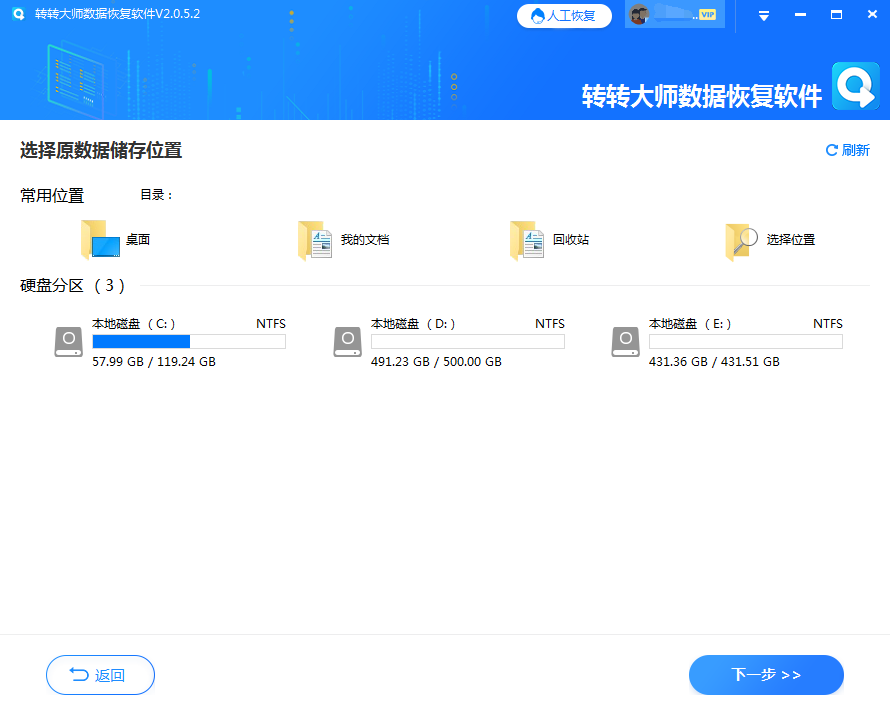Click the disk icon beside 本地磁盘 (E:)
890x715 pixels.
(x=625, y=341)
